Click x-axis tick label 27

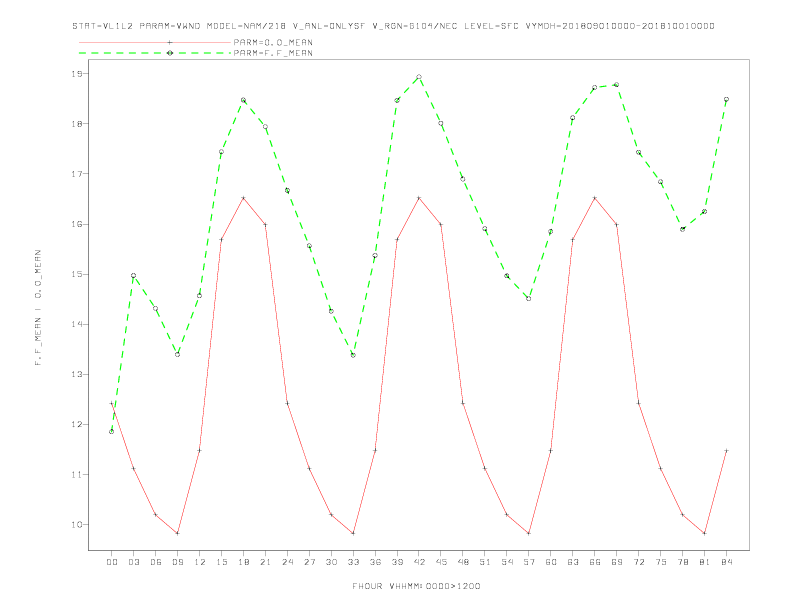(309, 562)
